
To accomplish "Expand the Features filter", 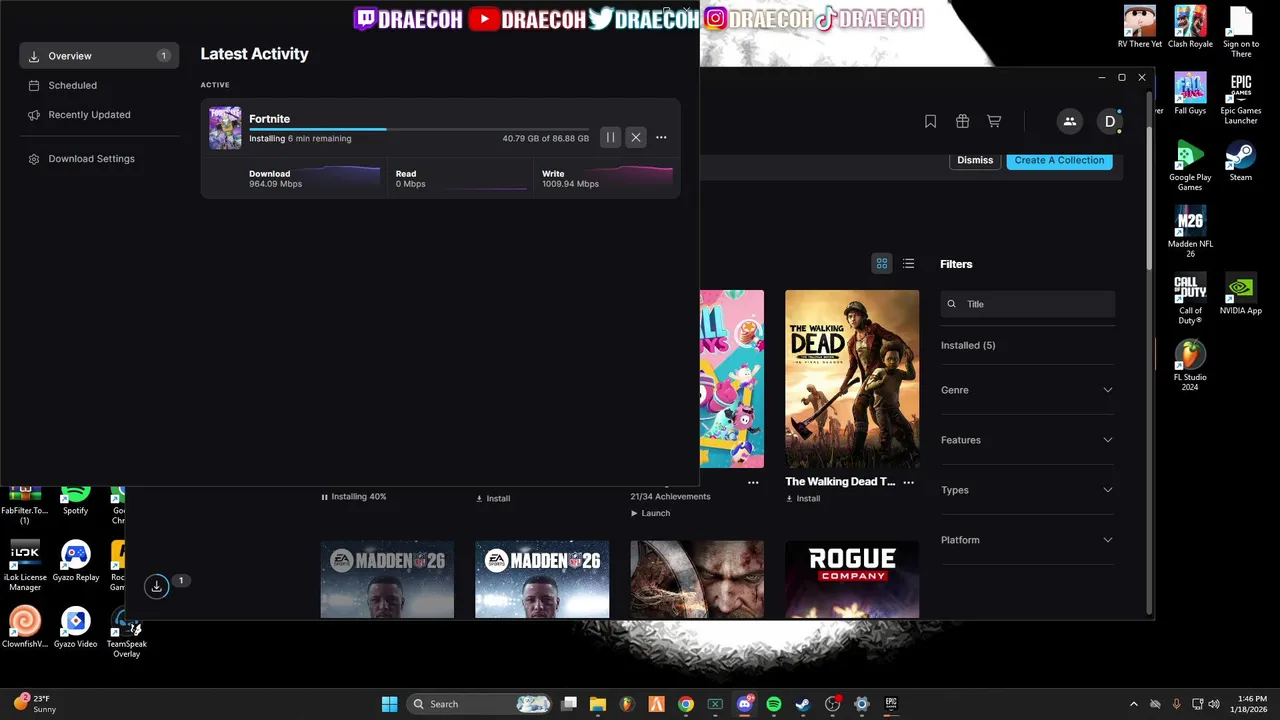I will point(1027,440).
